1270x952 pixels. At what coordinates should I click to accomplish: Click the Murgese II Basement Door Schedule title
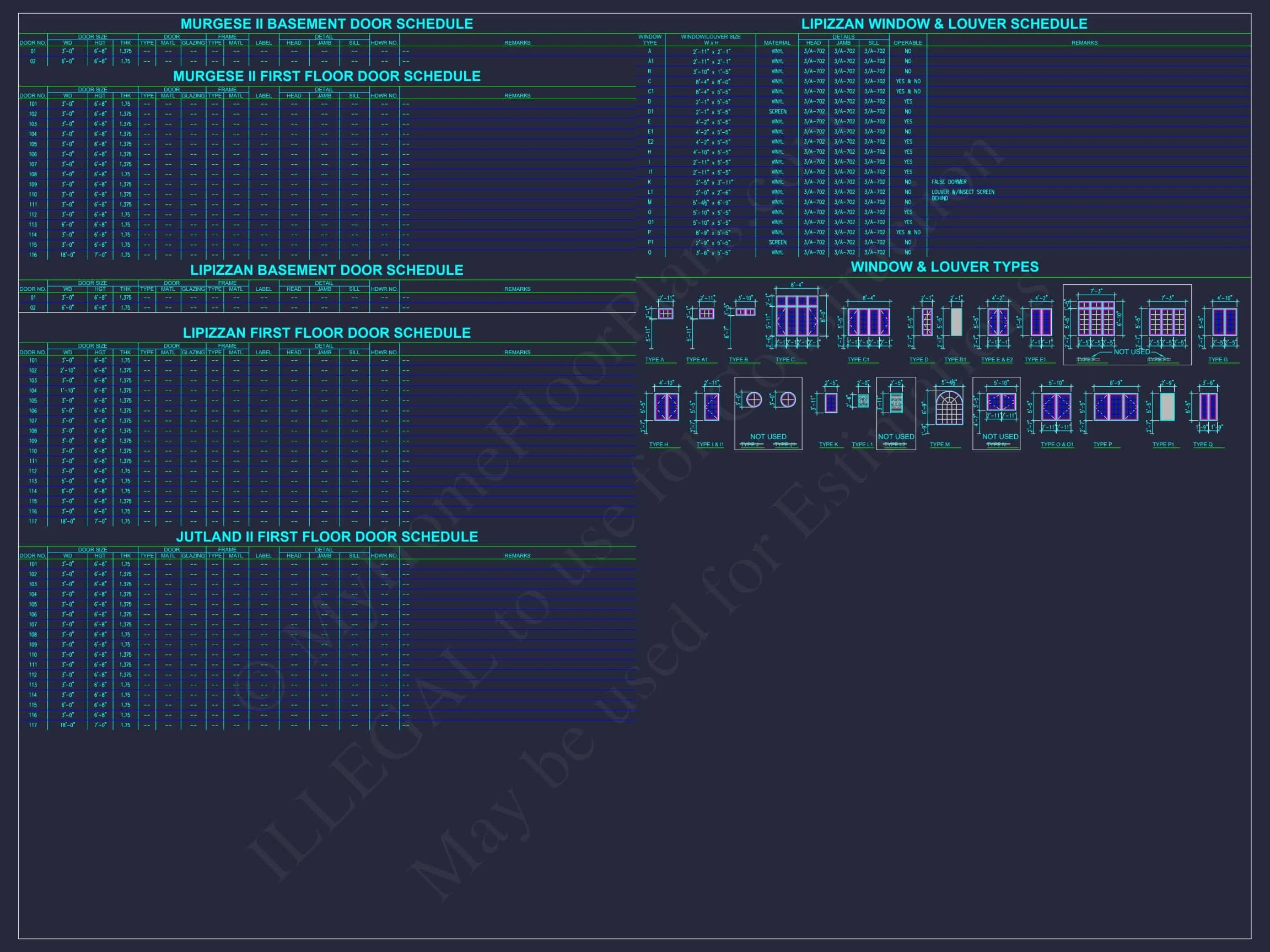(327, 24)
